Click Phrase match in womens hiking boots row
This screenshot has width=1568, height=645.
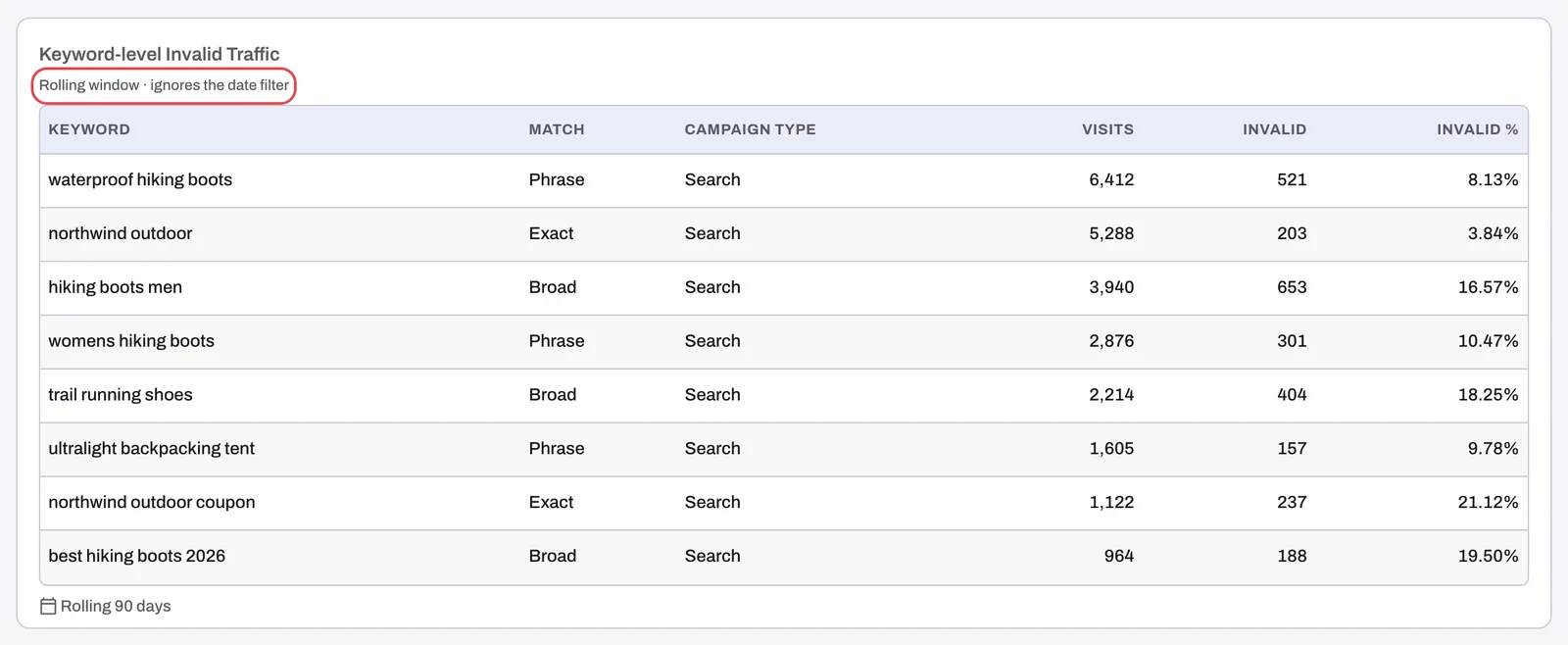pos(557,341)
